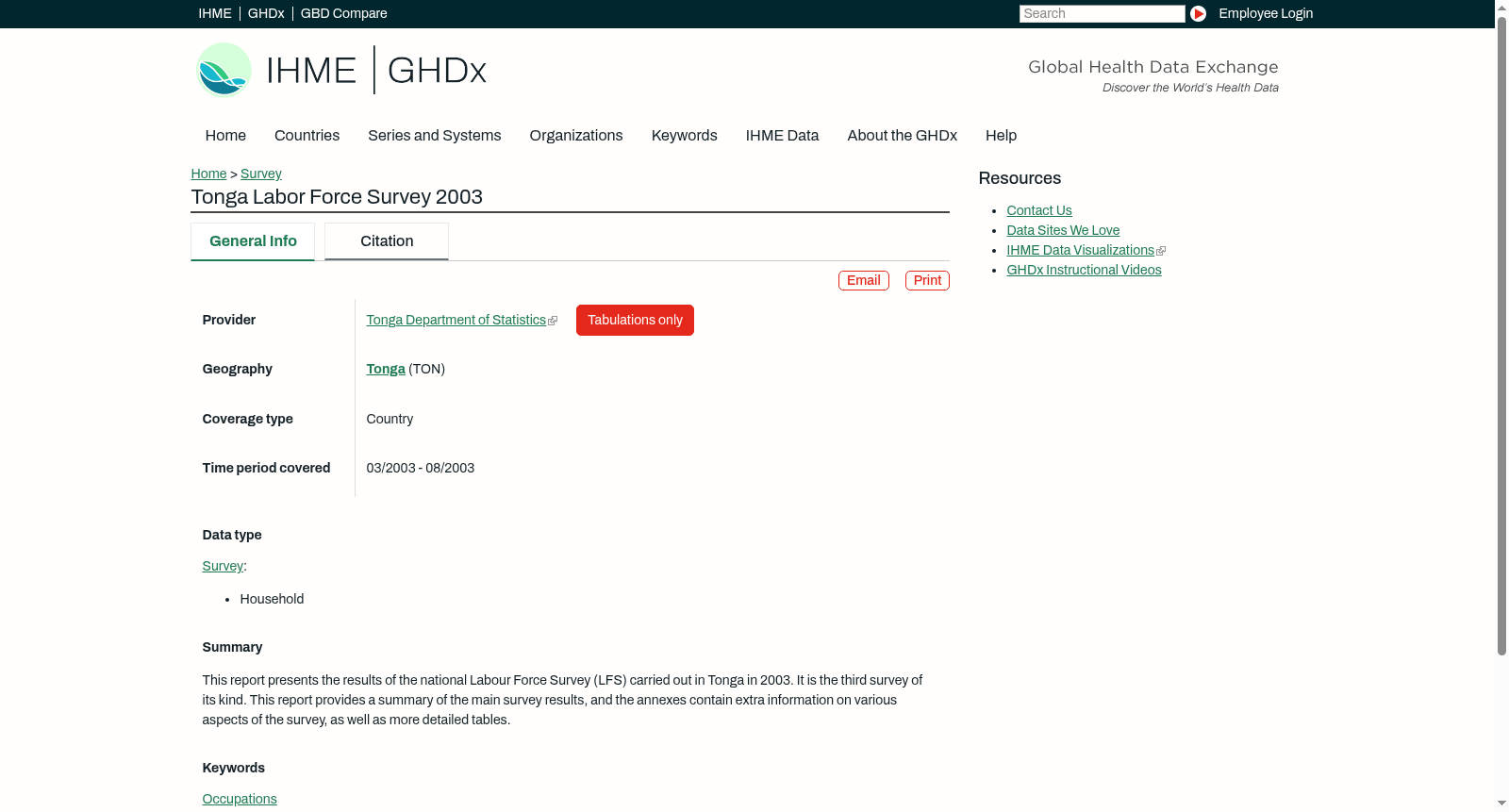This screenshot has width=1509, height=812.
Task: Click the Tabulations only red badge
Action: coord(635,320)
